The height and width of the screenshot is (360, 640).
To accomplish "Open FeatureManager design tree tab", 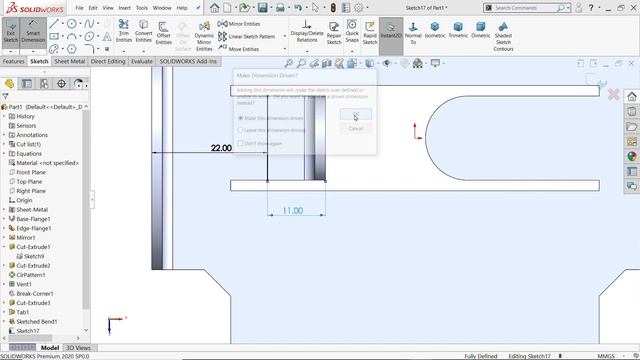I will click(x=9, y=84).
